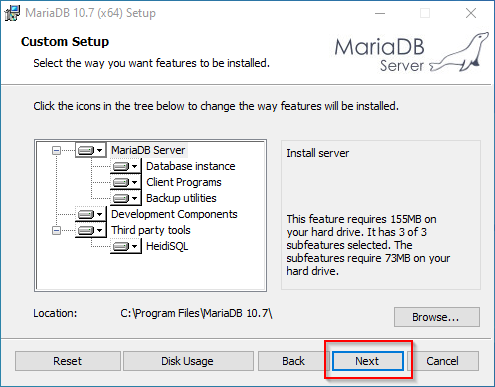Image resolution: width=495 pixels, height=387 pixels.
Task: Open Disk Usage dialog
Action: coord(188,361)
